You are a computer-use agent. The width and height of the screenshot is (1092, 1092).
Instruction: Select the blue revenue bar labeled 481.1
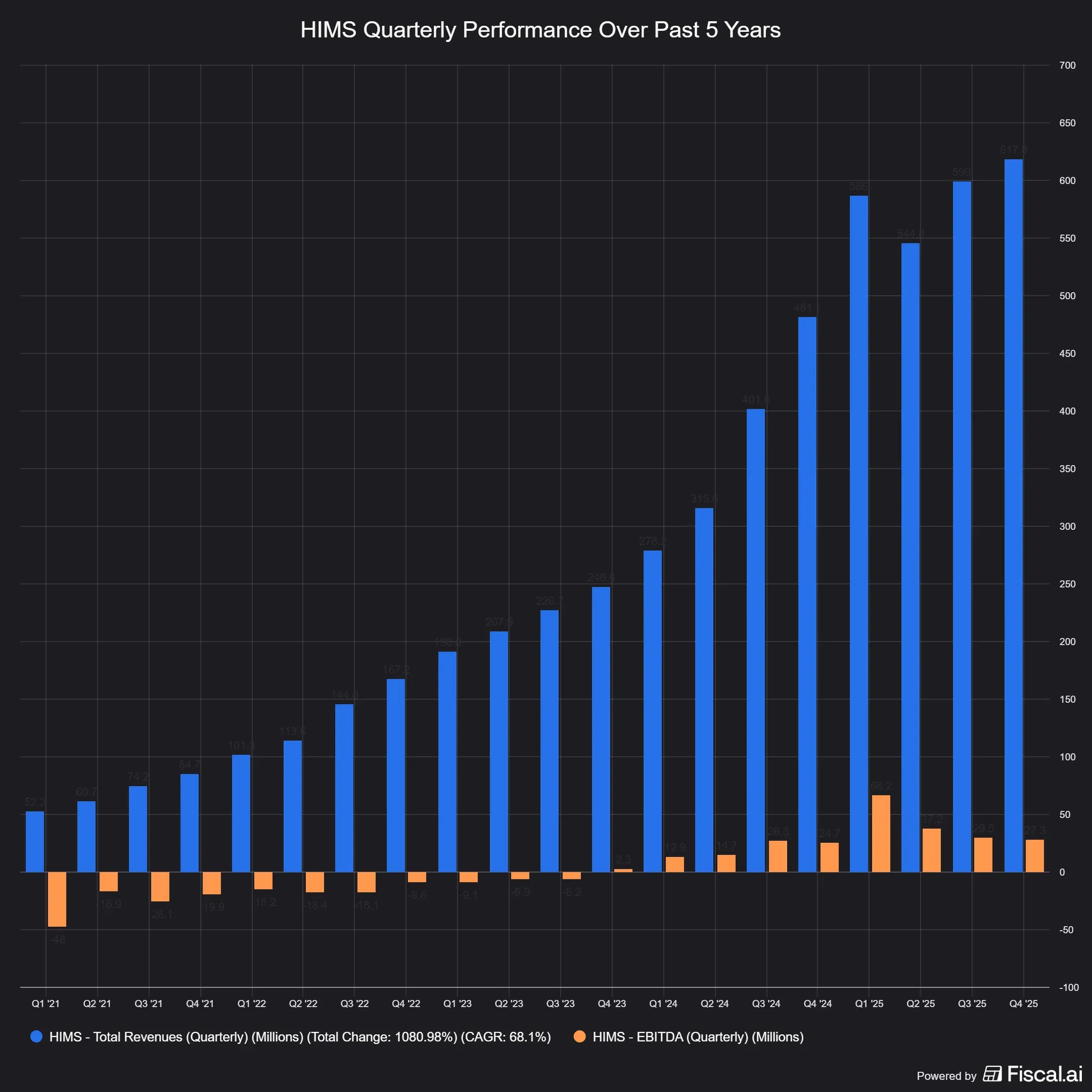click(807, 595)
